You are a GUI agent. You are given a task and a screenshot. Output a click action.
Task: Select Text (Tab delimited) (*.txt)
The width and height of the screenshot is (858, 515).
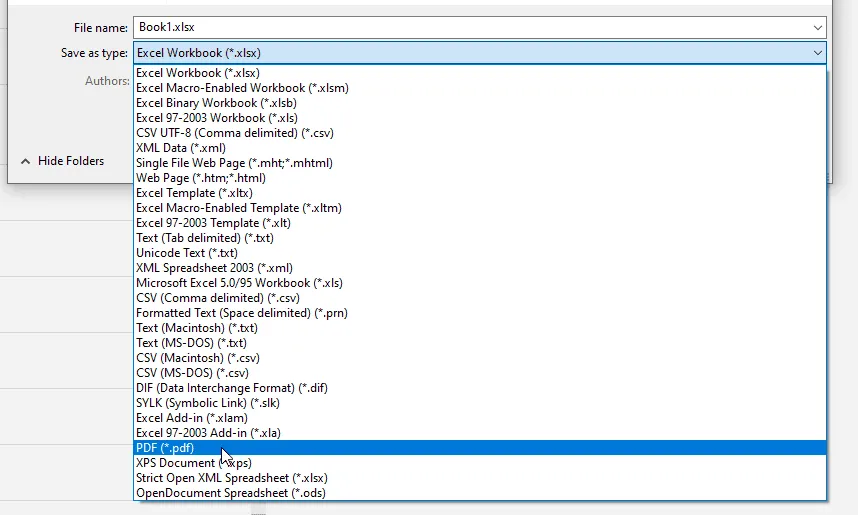pos(479,238)
